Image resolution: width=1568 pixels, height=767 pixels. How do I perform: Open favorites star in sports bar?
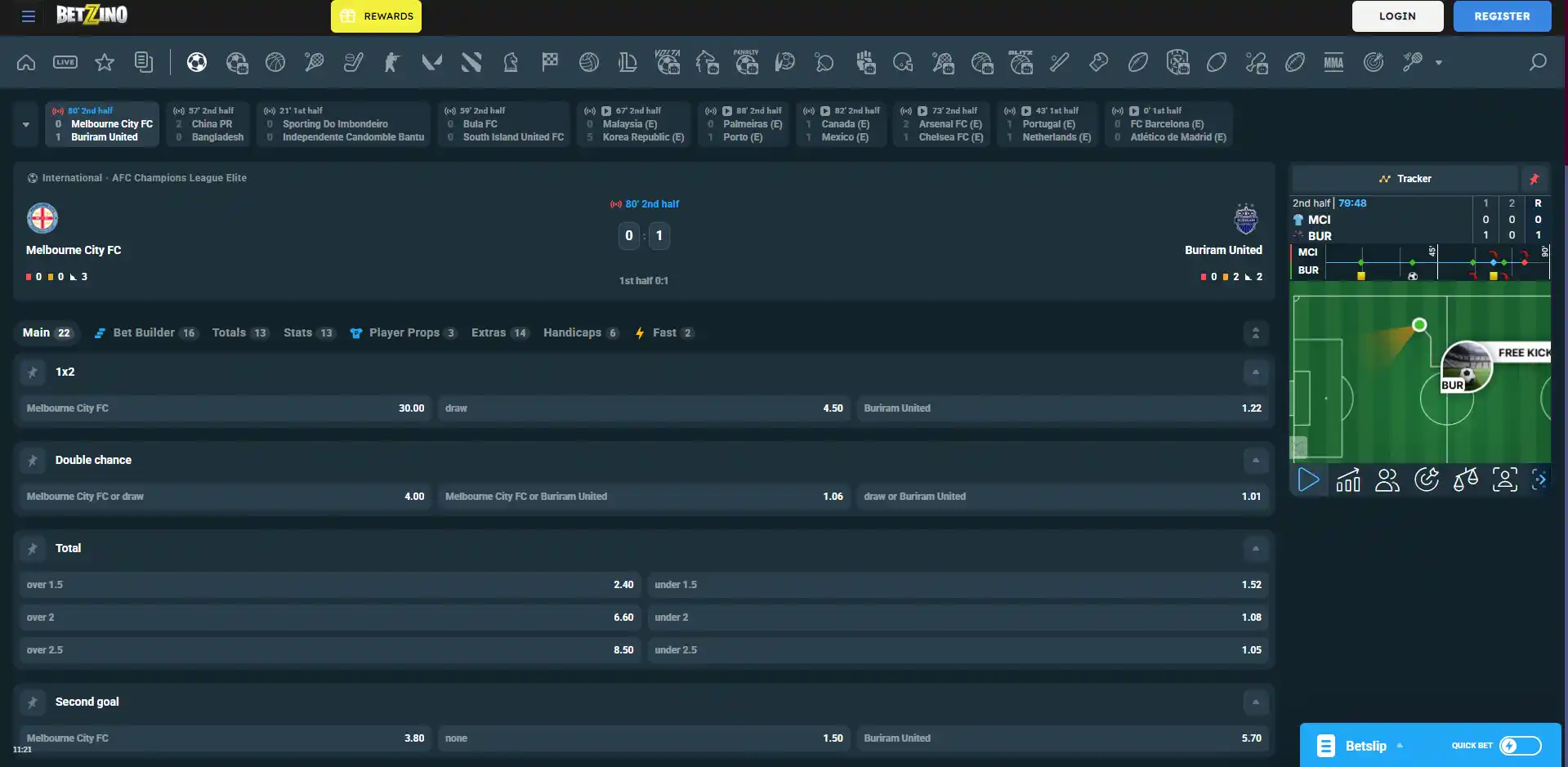point(105,62)
